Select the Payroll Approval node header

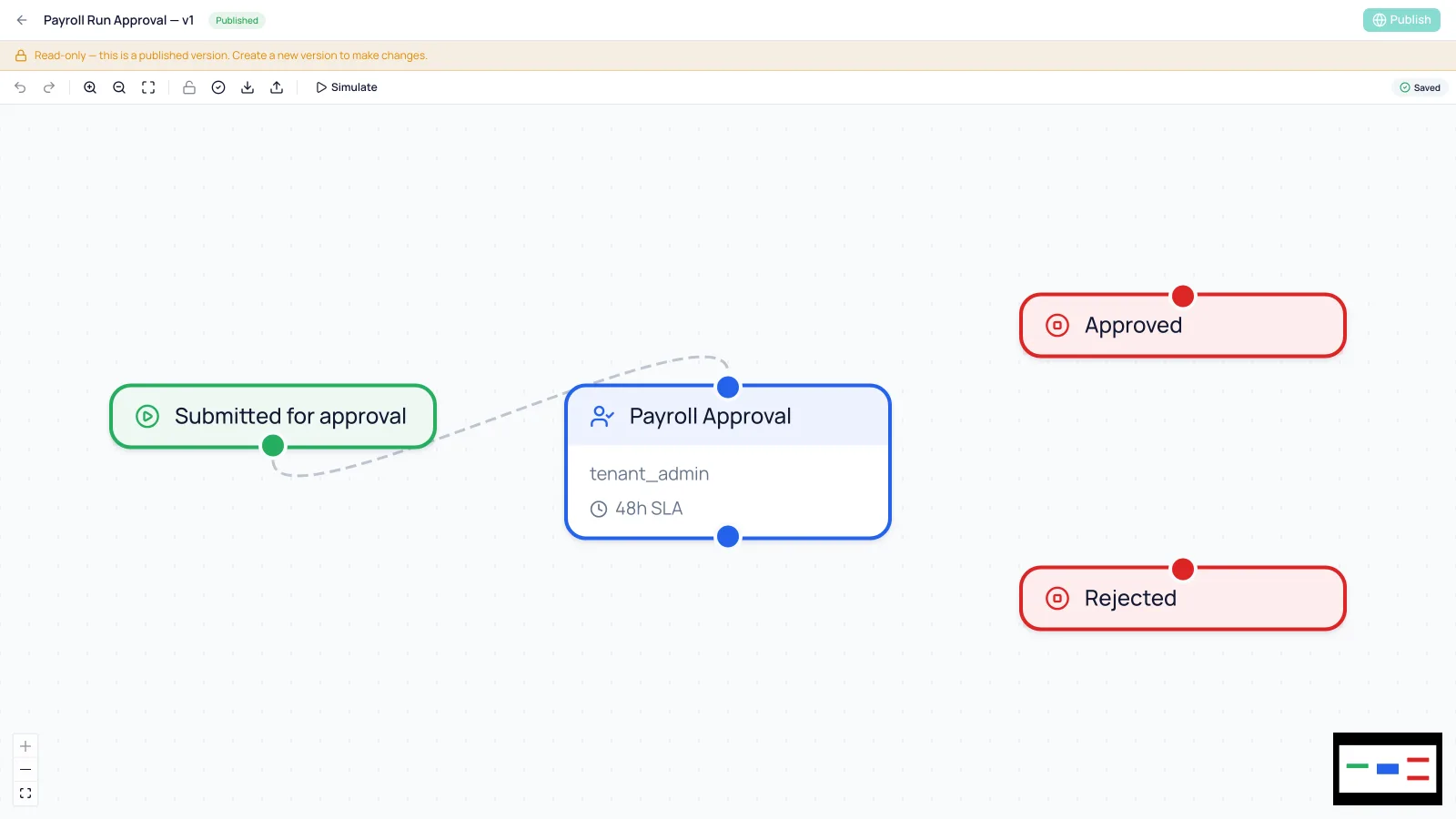728,416
